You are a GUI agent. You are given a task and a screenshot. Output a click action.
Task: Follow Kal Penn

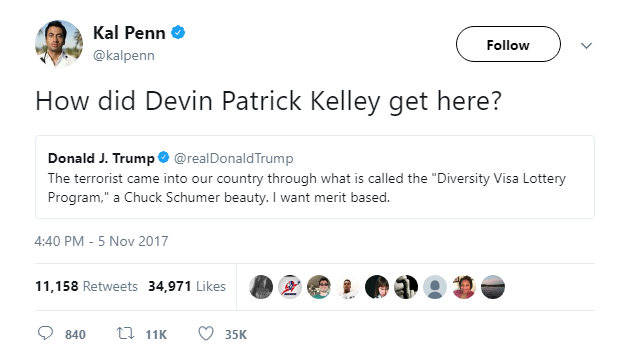pyautogui.click(x=508, y=44)
